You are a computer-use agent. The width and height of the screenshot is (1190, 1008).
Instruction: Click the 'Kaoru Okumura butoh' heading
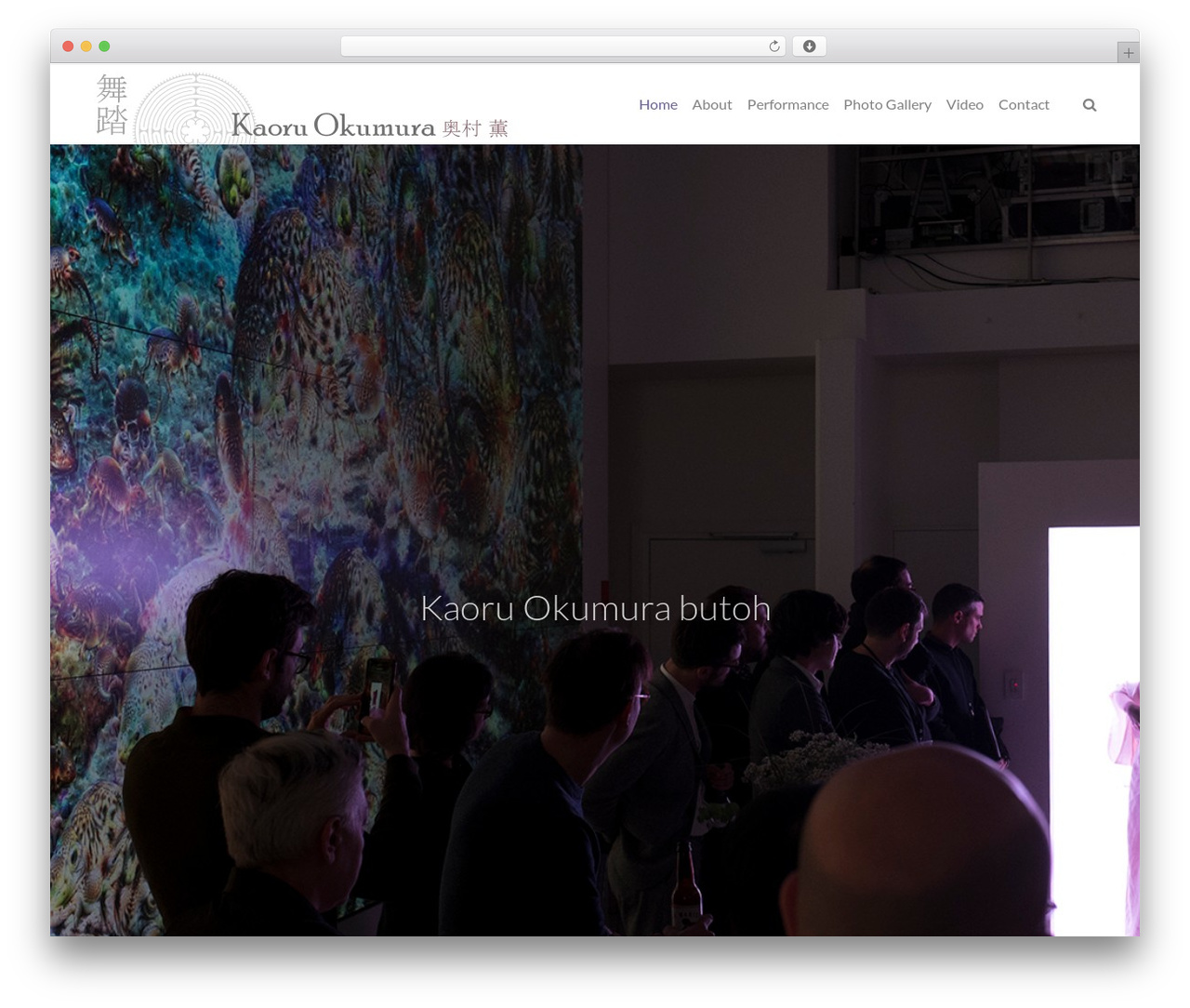595,608
